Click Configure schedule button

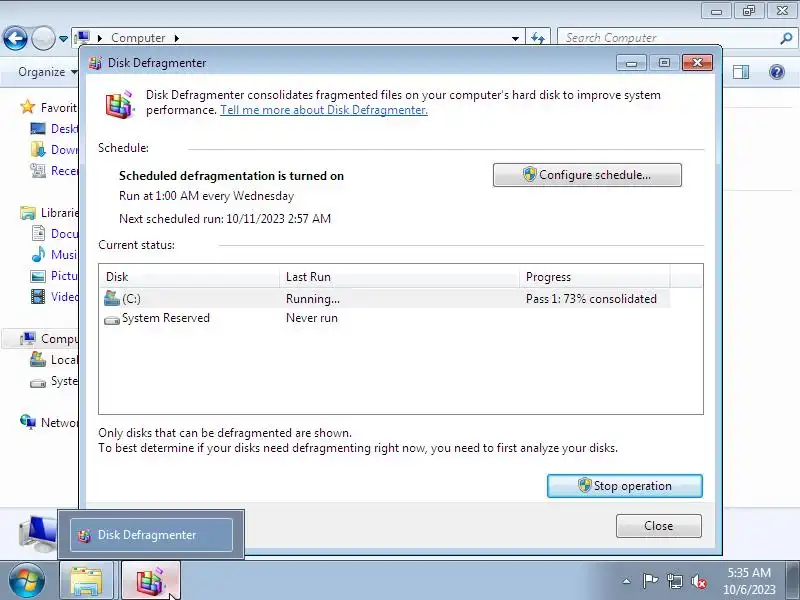click(587, 175)
